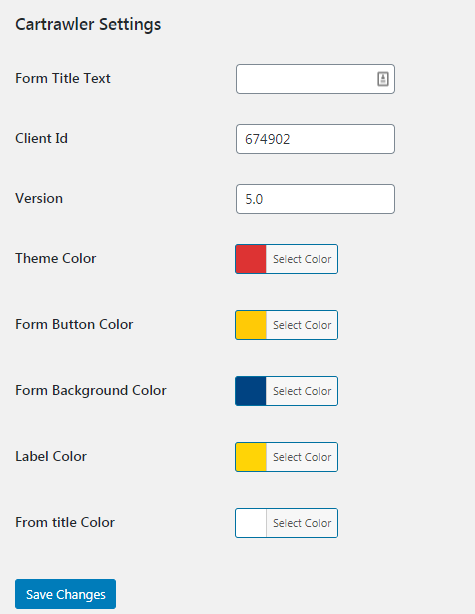Save Changes to the Cartrawler settings
This screenshot has height=614, width=475.
point(65,594)
